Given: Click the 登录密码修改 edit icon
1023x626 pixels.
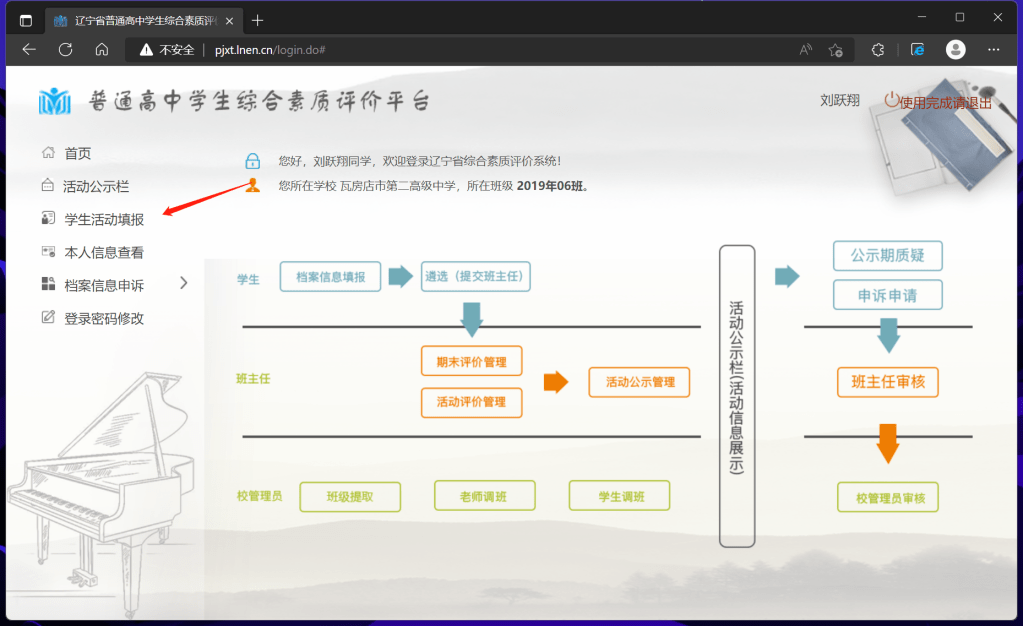Looking at the screenshot, I should 48,318.
